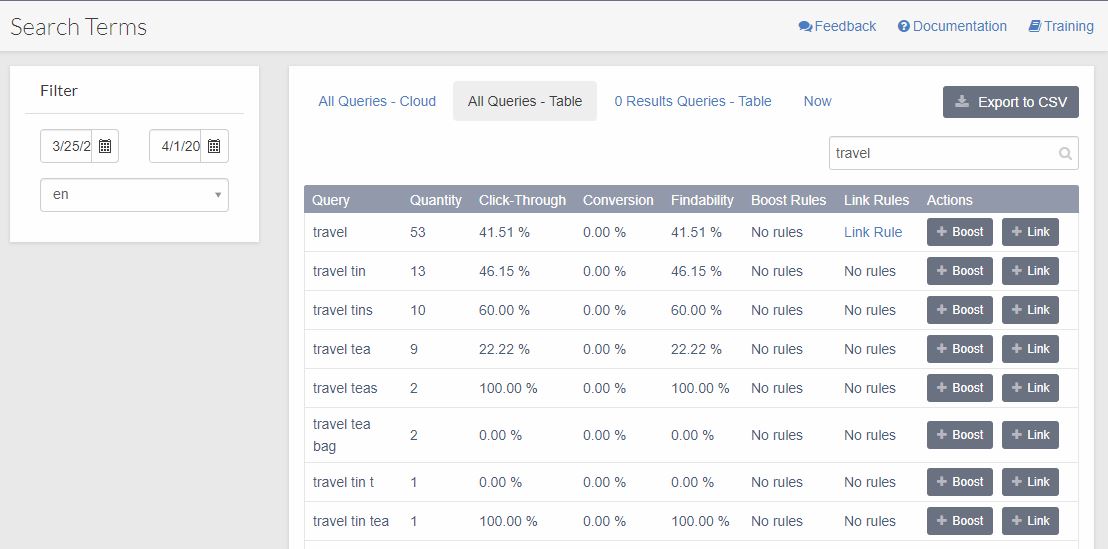Image resolution: width=1108 pixels, height=549 pixels.
Task: Sort by Click-Through column header
Action: click(x=522, y=200)
